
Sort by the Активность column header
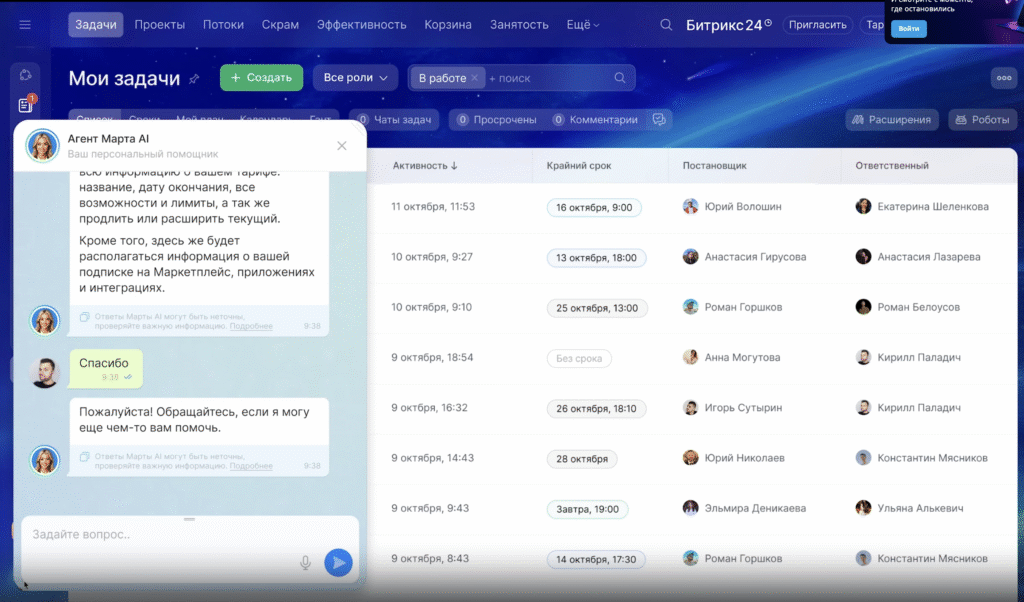tap(425, 165)
